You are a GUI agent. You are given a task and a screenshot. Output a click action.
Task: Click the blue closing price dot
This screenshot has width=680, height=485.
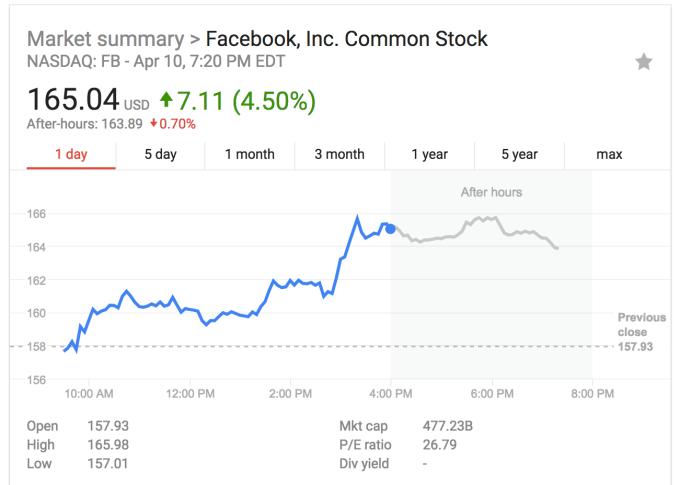[x=390, y=229]
